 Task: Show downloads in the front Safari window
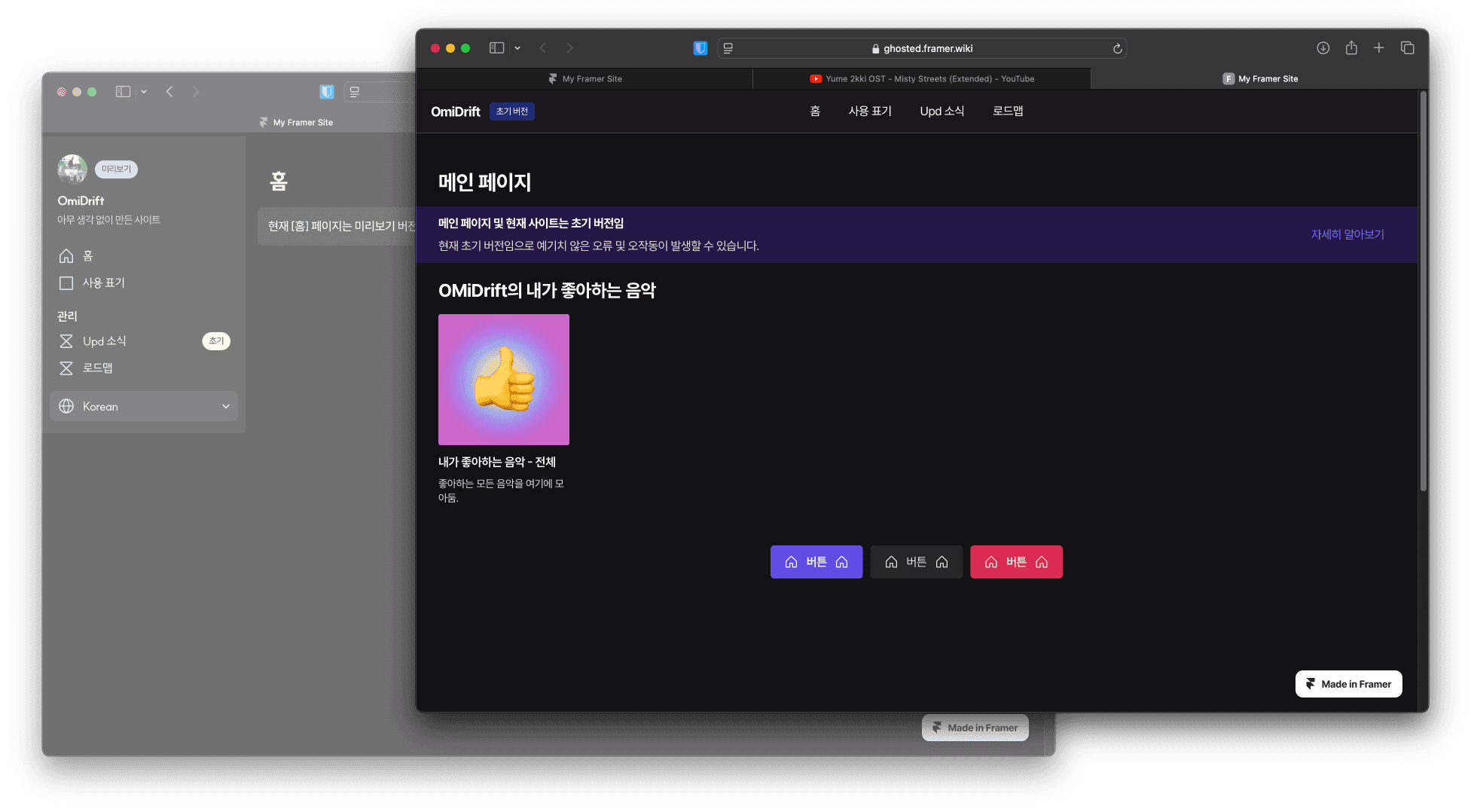click(x=1323, y=48)
